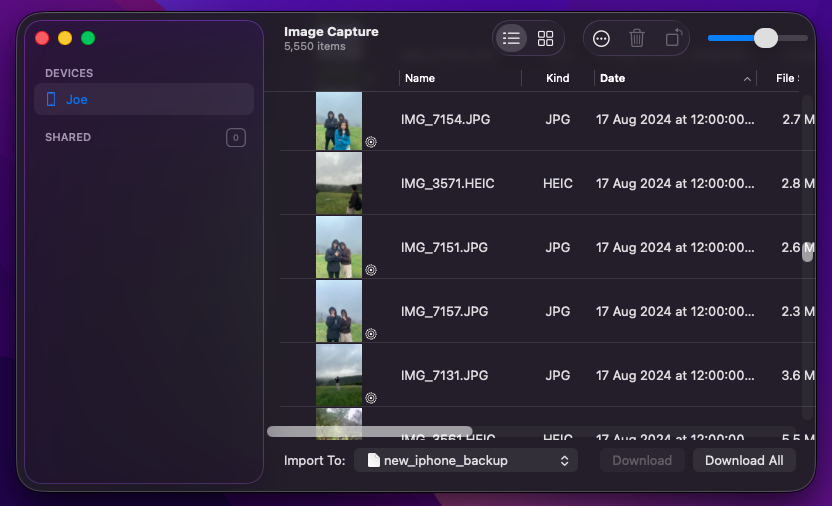832x506 pixels.
Task: Click the file name IMG_7154.JPG
Action: pyautogui.click(x=445, y=120)
